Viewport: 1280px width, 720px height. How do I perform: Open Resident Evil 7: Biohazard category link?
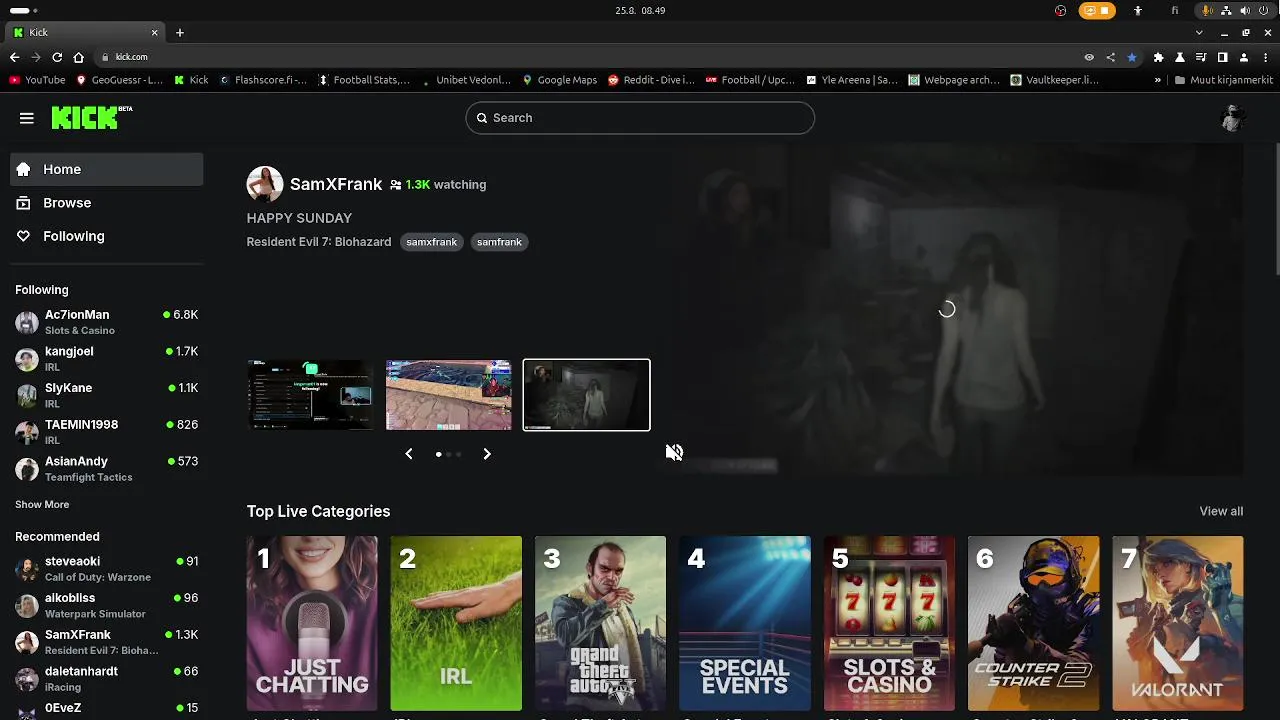click(319, 242)
